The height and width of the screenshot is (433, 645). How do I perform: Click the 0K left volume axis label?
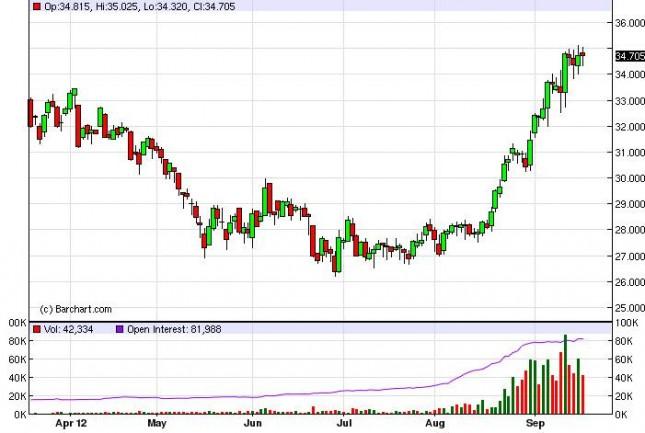pos(21,415)
